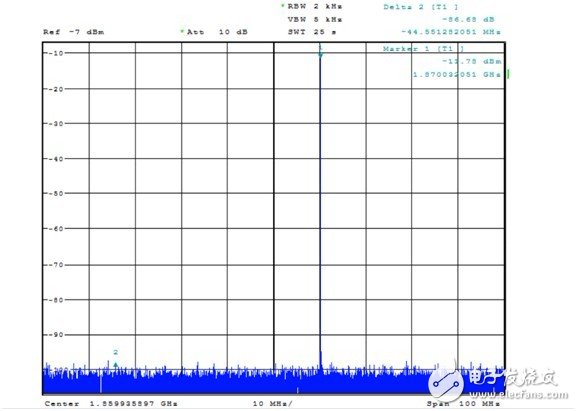Select the -86.68 dB delta value
Image resolution: width=576 pixels, height=411 pixels.
coord(468,19)
